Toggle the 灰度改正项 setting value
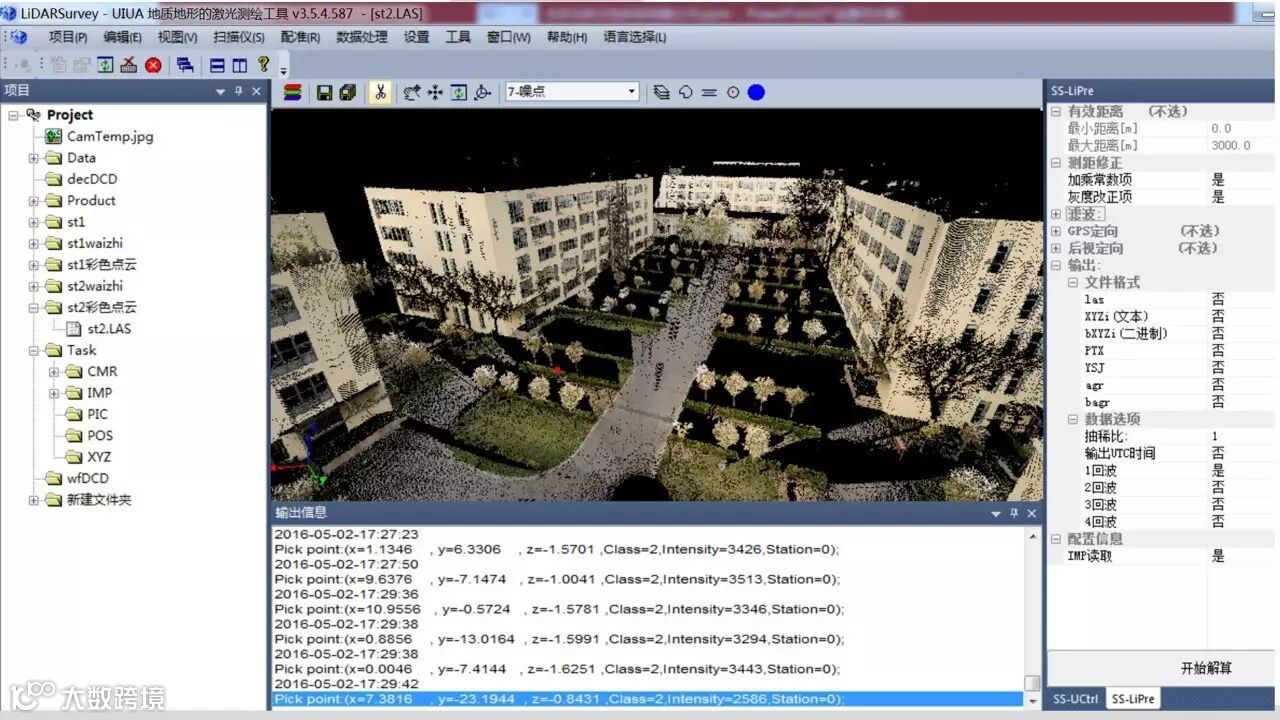Image resolution: width=1280 pixels, height=720 pixels. coord(1242,197)
